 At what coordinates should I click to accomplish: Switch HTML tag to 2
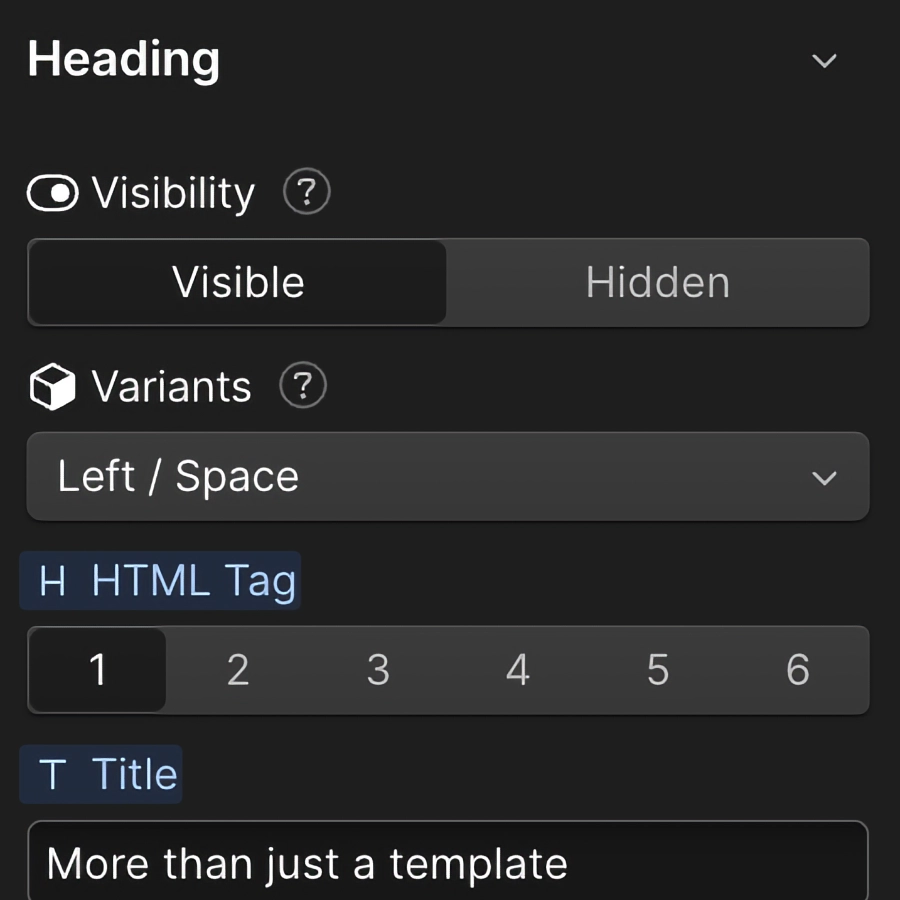237,670
